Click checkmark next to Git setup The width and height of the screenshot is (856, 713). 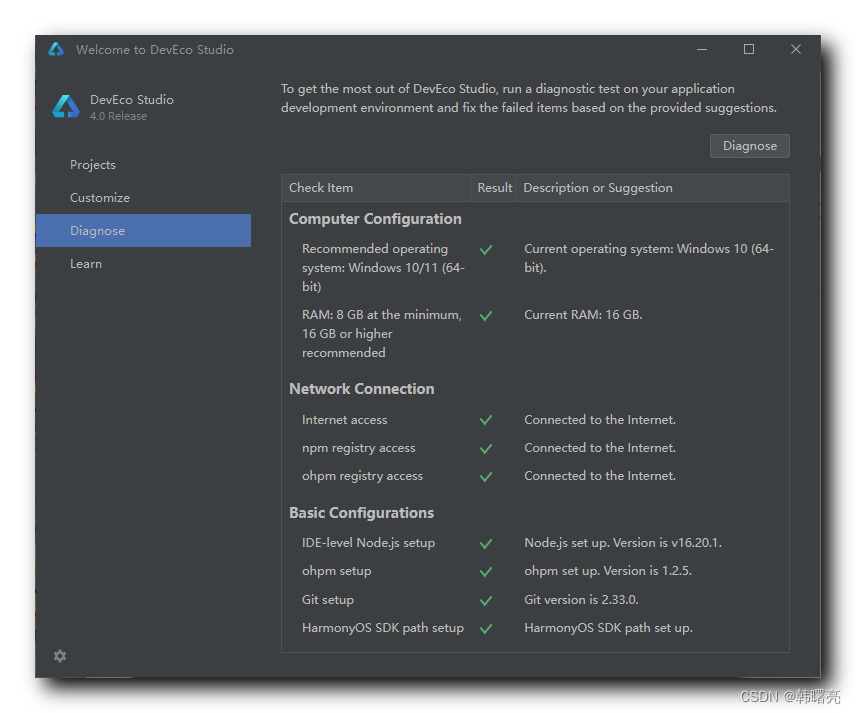tap(486, 601)
